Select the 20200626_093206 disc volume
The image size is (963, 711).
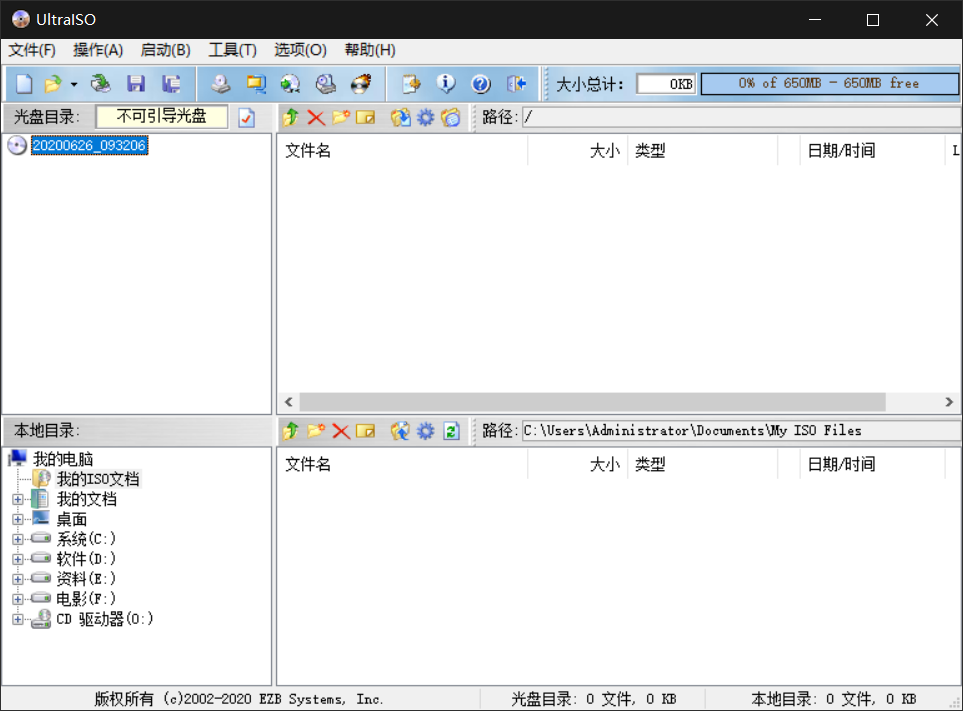(90, 146)
